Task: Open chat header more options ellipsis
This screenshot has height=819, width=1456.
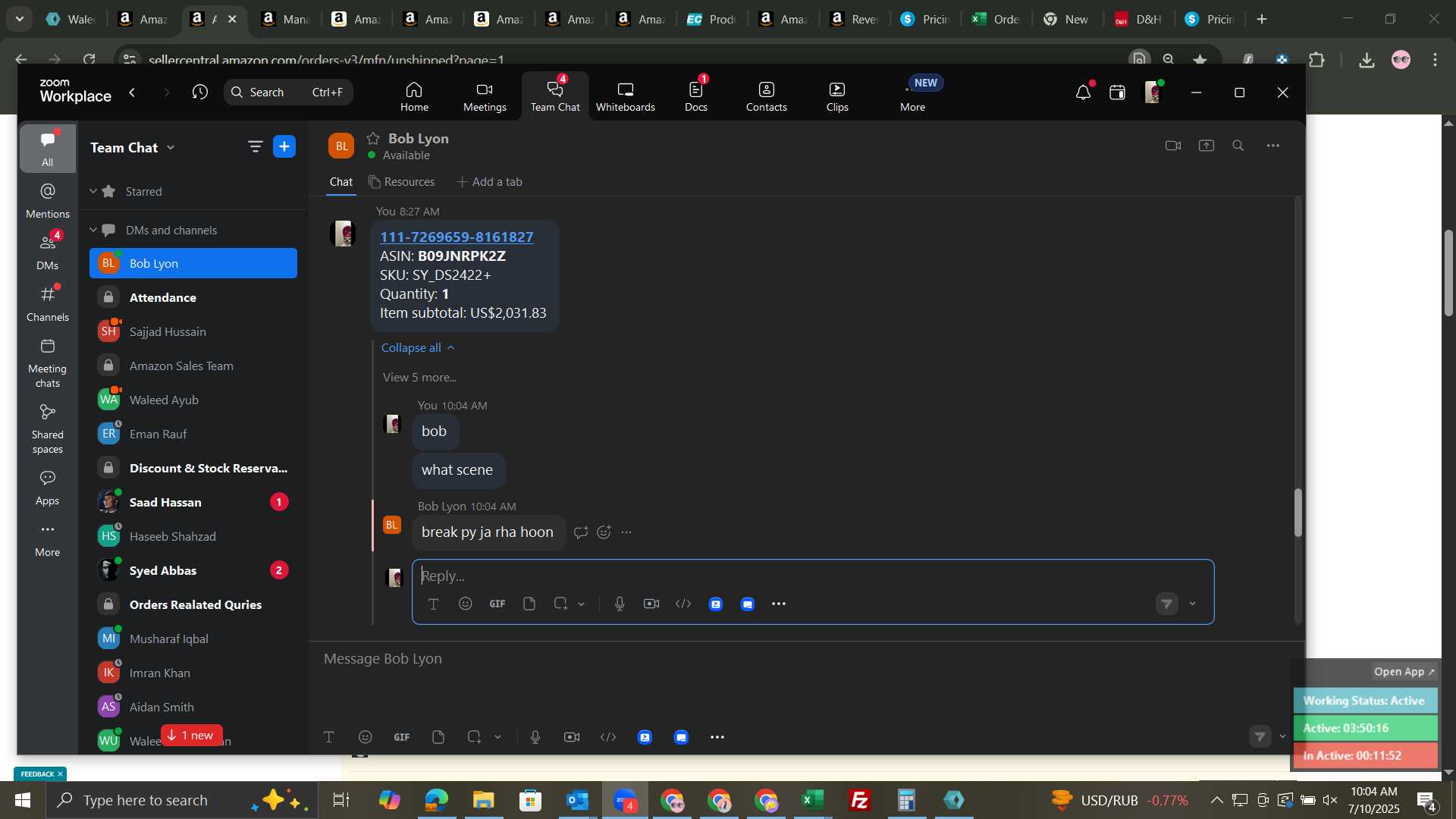Action: coord(1273,146)
